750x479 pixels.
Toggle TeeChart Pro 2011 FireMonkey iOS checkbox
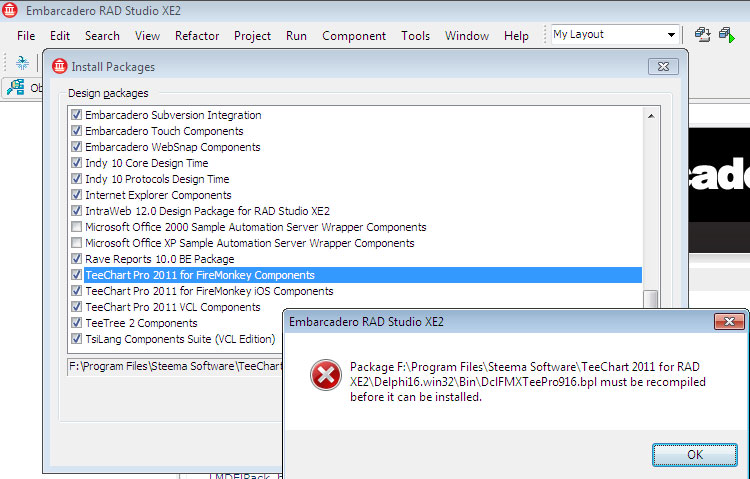point(76,290)
